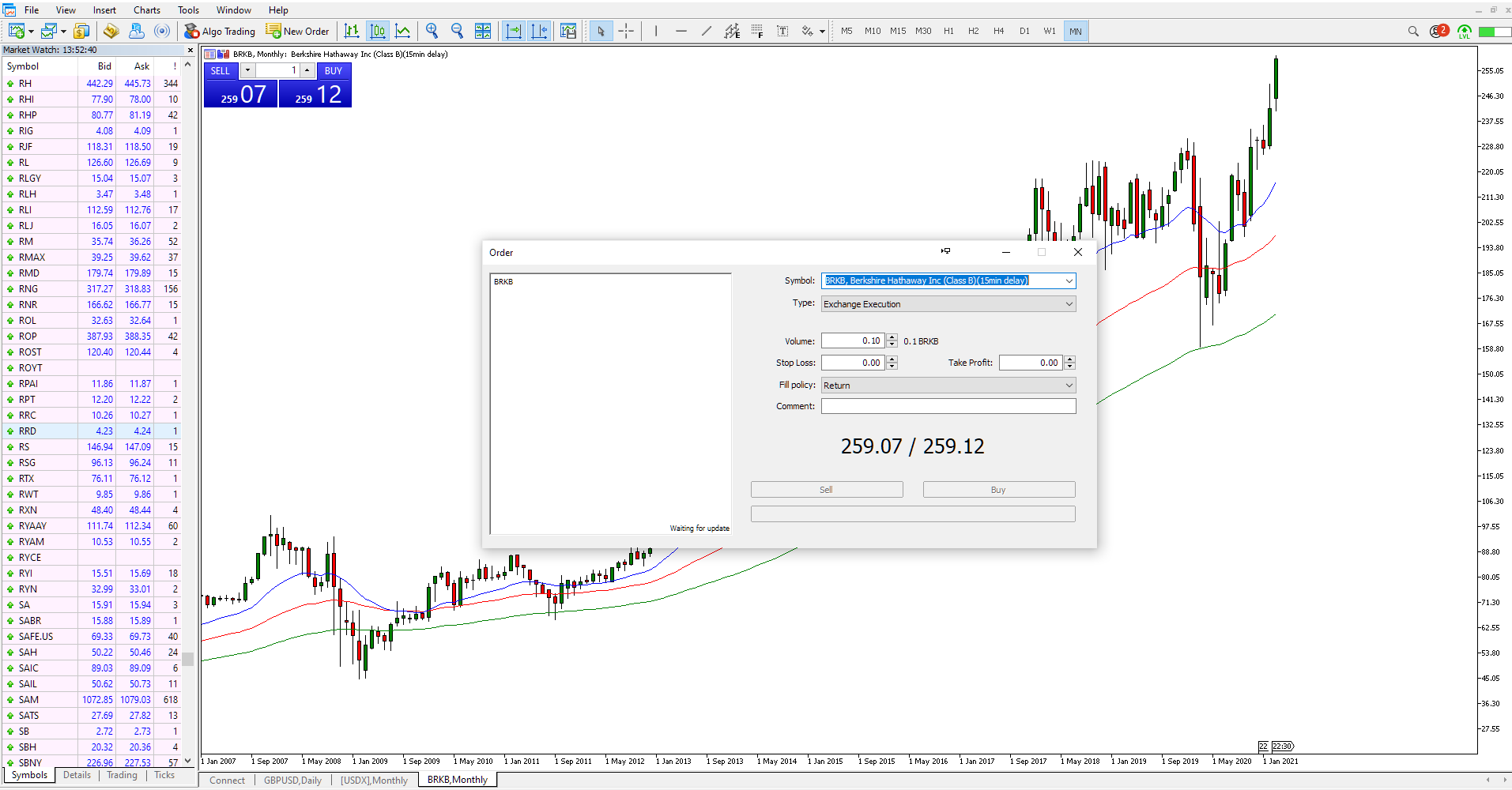Open the search icon
The image size is (1512, 790).
[x=1413, y=31]
